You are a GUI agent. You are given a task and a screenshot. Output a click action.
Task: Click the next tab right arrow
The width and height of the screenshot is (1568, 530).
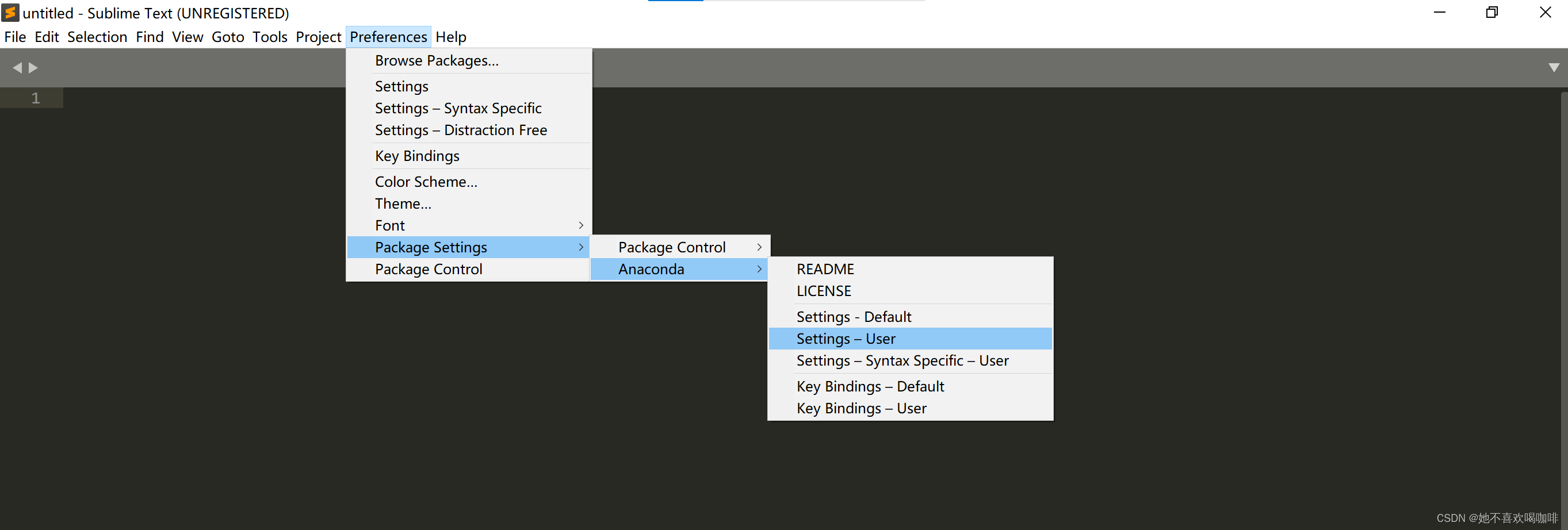point(33,67)
